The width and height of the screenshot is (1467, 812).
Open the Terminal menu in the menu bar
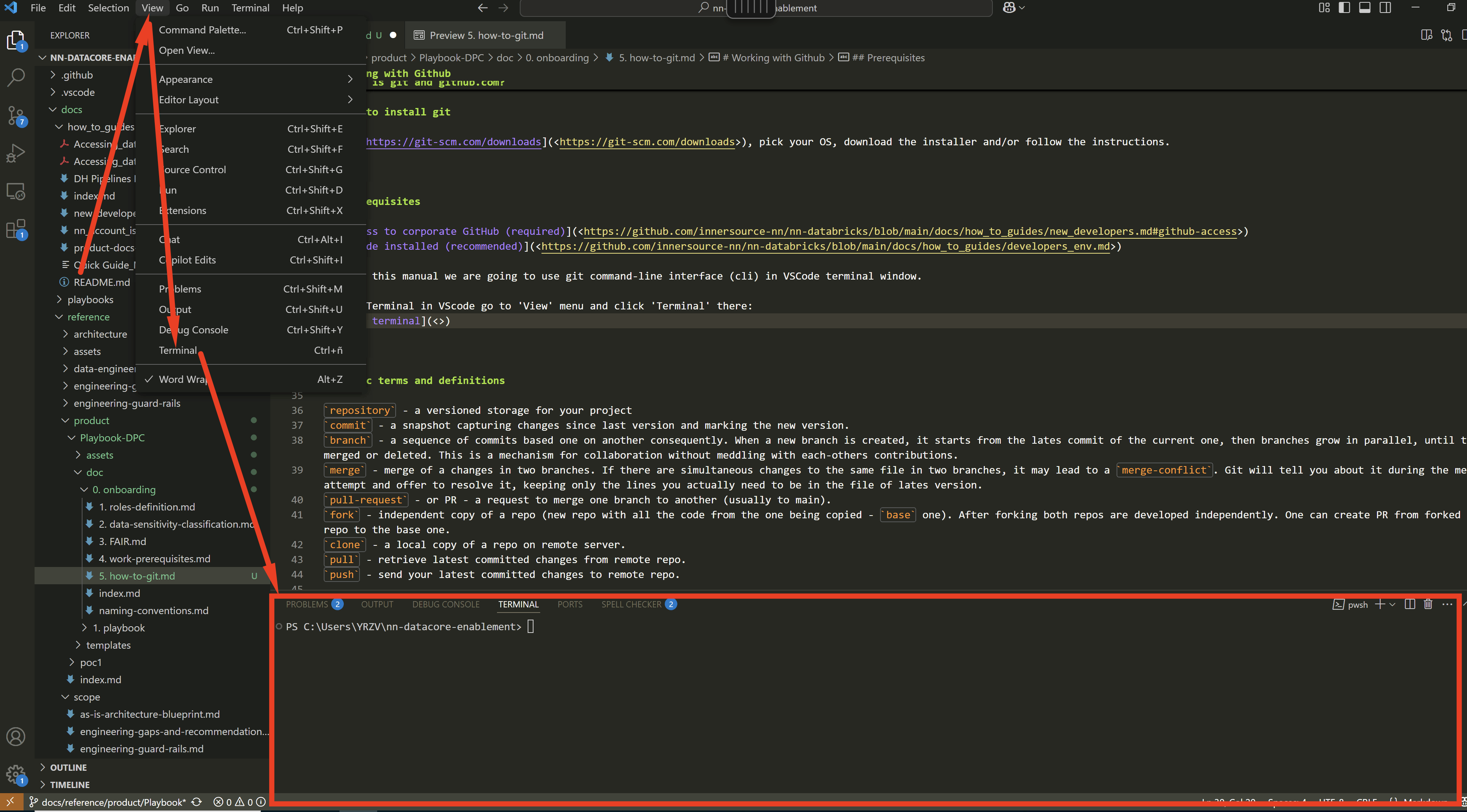pyautogui.click(x=250, y=8)
